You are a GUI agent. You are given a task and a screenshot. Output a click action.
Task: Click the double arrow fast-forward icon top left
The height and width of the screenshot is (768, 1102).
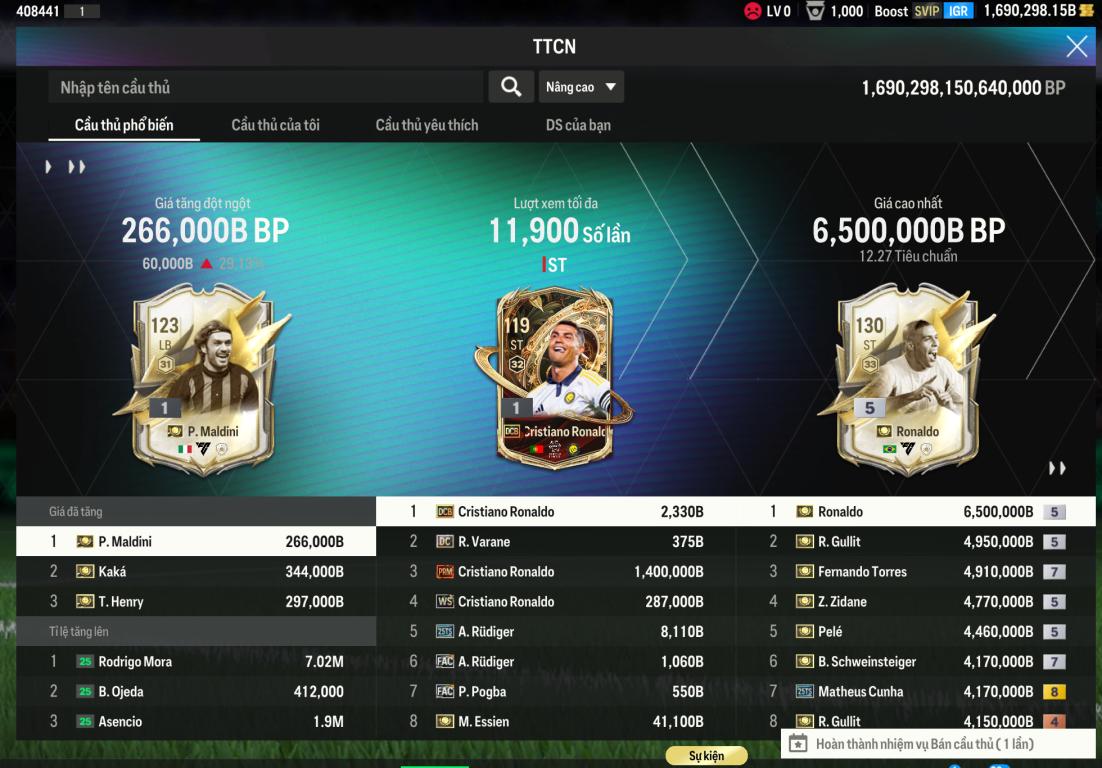tap(77, 167)
